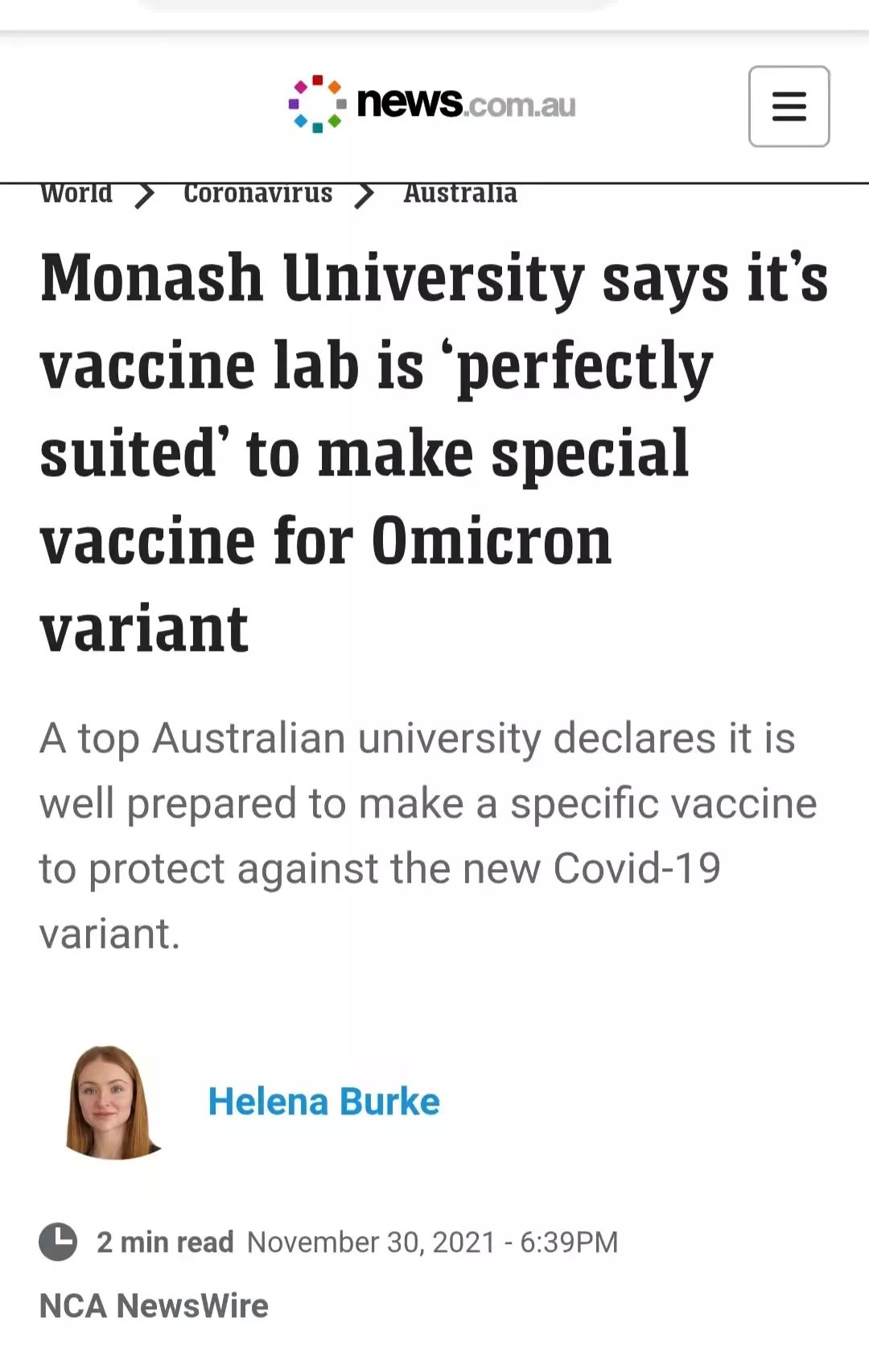Image resolution: width=869 pixels, height=1372 pixels.
Task: Tap the 6:39PM publish time
Action: pos(569,1242)
